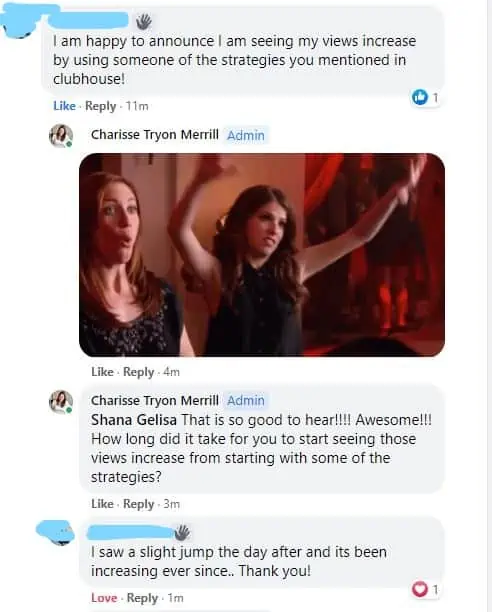Screen dimensions: 492x612
Task: Reply to the comment posted 3m ago
Action: click(x=139, y=504)
